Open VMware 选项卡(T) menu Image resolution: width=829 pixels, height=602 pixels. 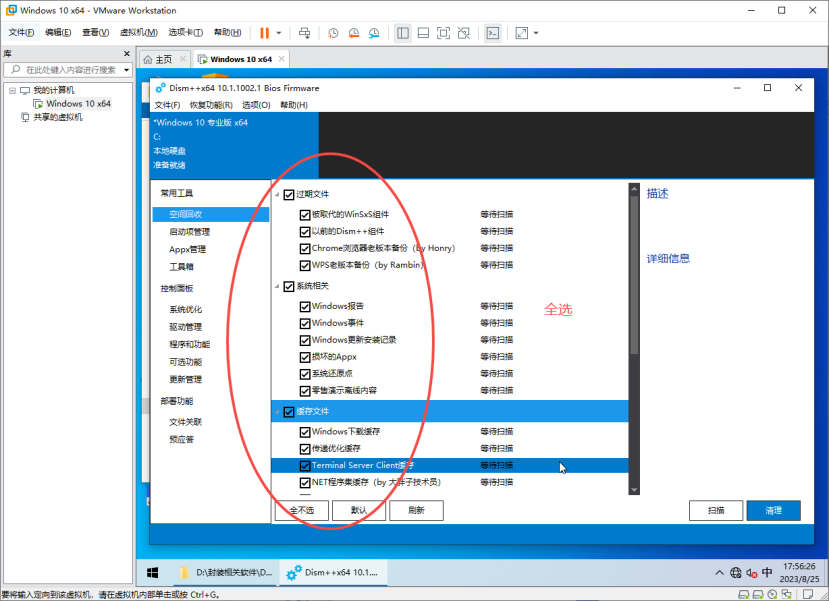point(186,32)
